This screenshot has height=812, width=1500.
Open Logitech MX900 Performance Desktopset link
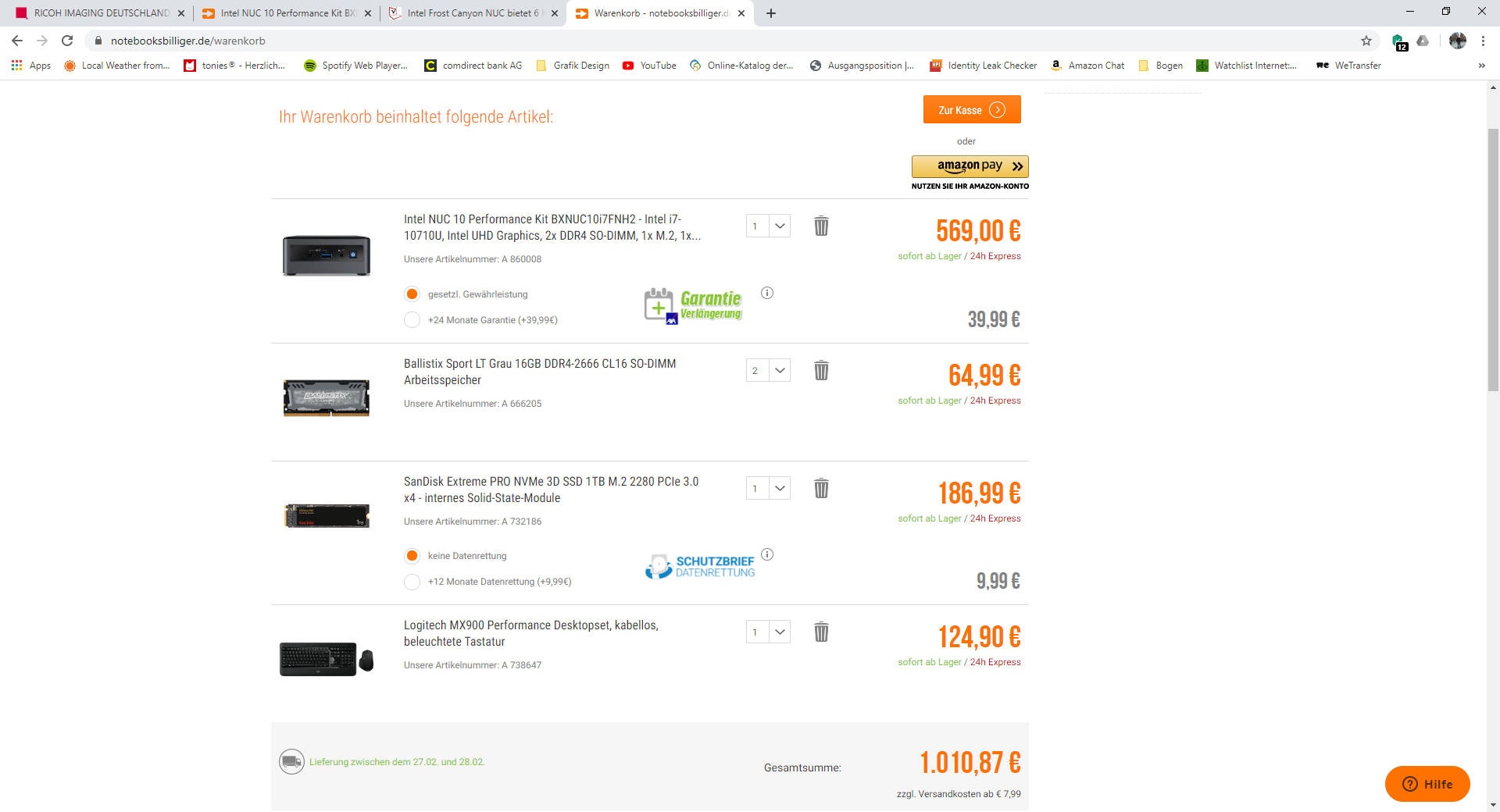pos(531,634)
